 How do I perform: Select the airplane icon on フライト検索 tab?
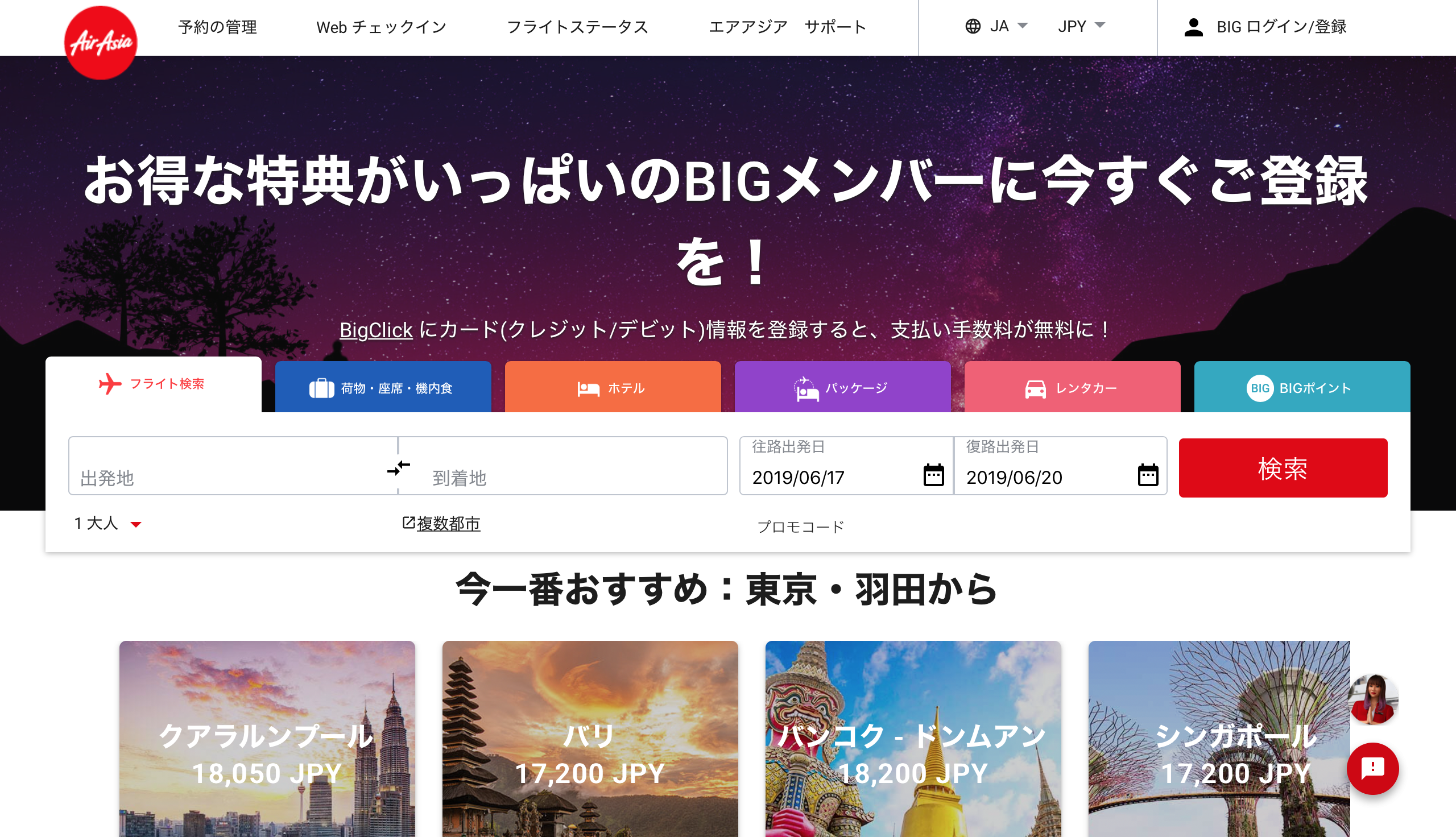[111, 384]
